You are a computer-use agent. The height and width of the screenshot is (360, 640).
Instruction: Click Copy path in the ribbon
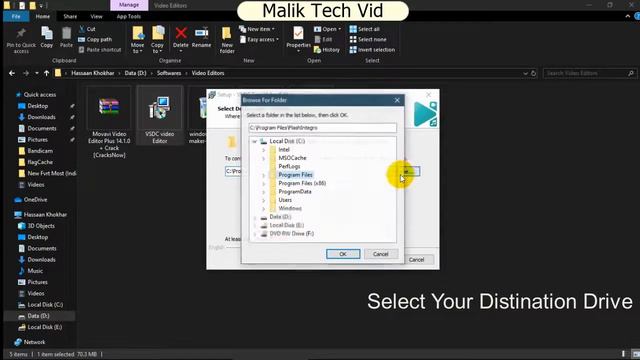tap(95, 39)
